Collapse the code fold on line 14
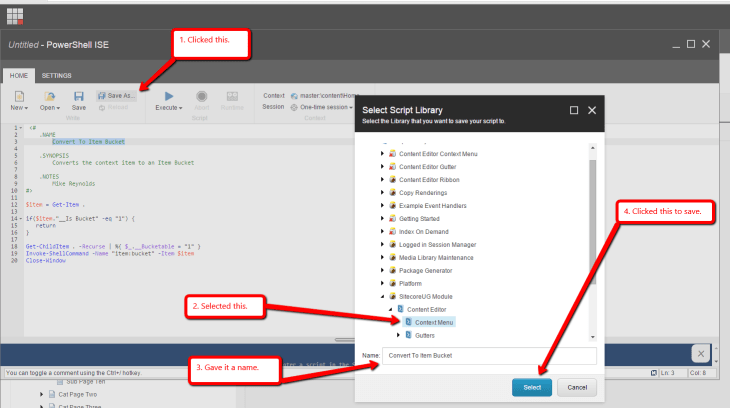 (x=21, y=218)
